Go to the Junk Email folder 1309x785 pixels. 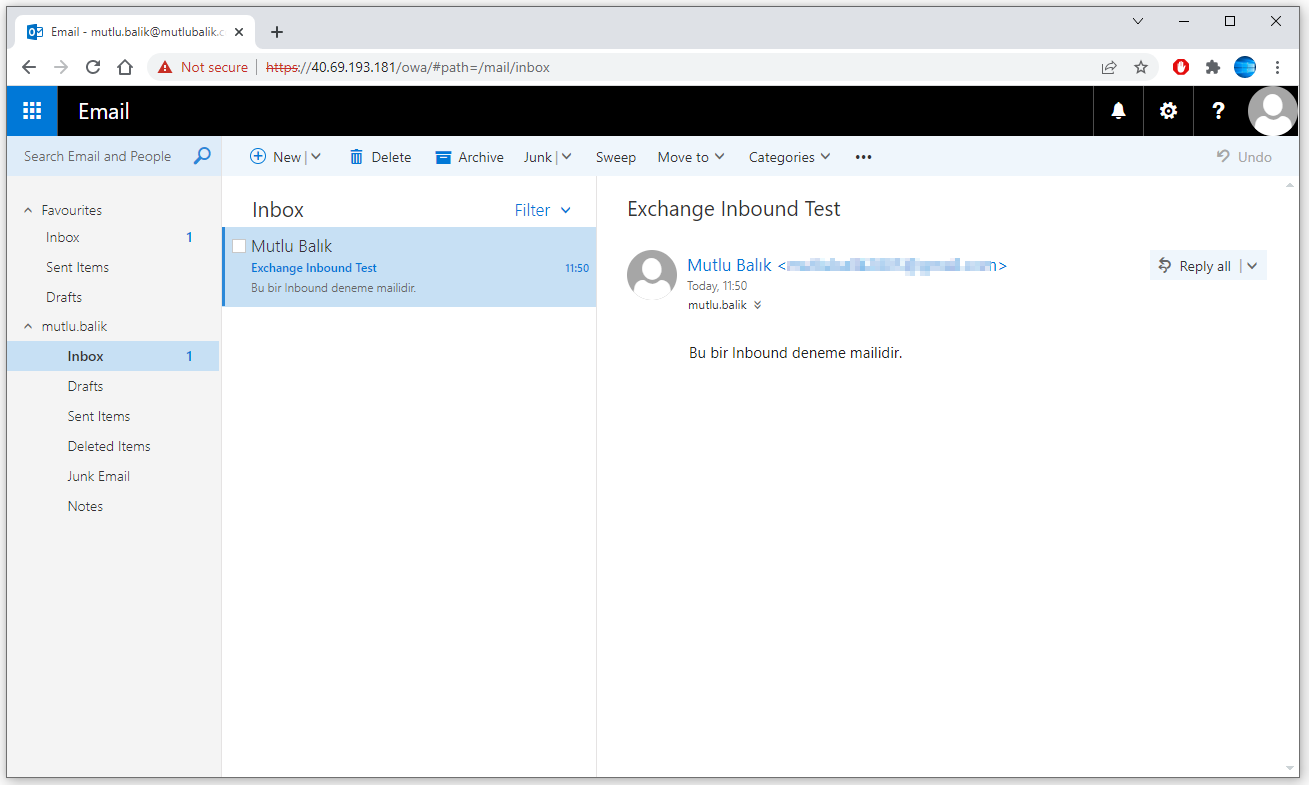coord(99,476)
